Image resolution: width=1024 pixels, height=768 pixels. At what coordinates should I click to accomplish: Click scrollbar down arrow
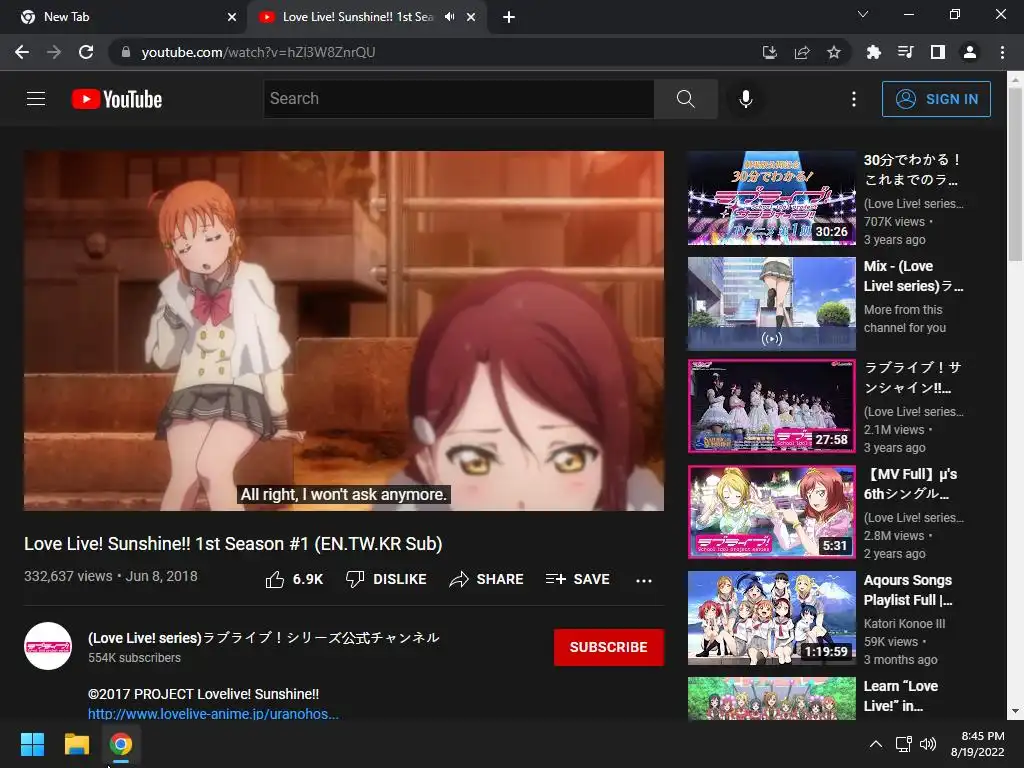point(1015,711)
